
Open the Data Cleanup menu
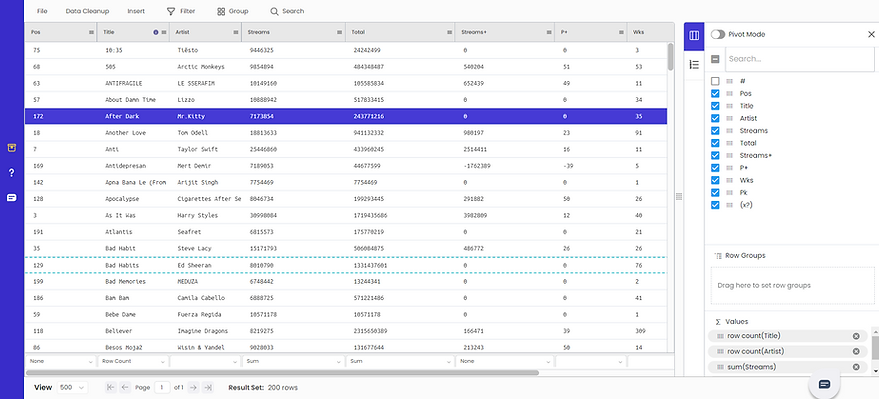[87, 11]
